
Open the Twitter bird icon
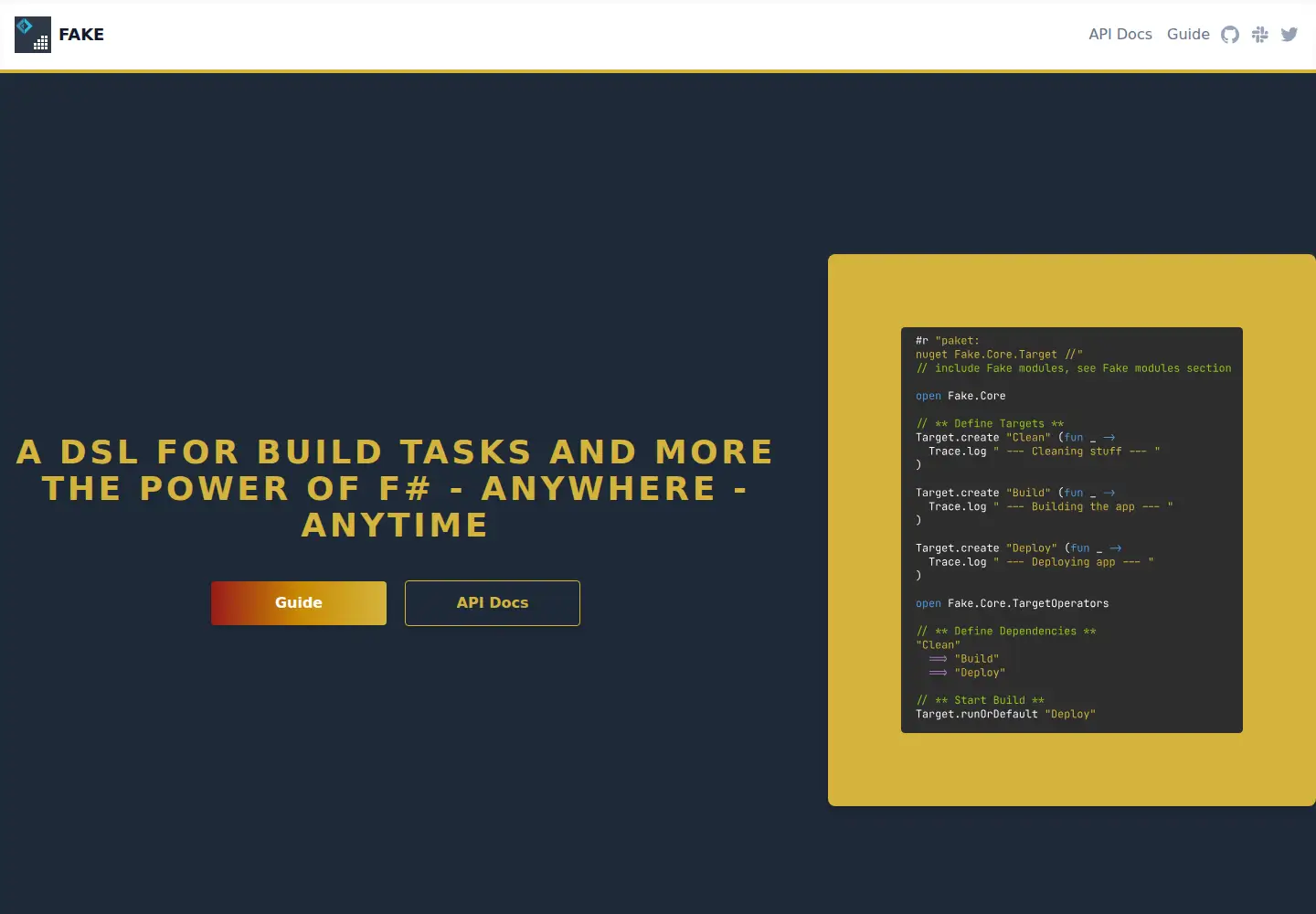(x=1289, y=35)
